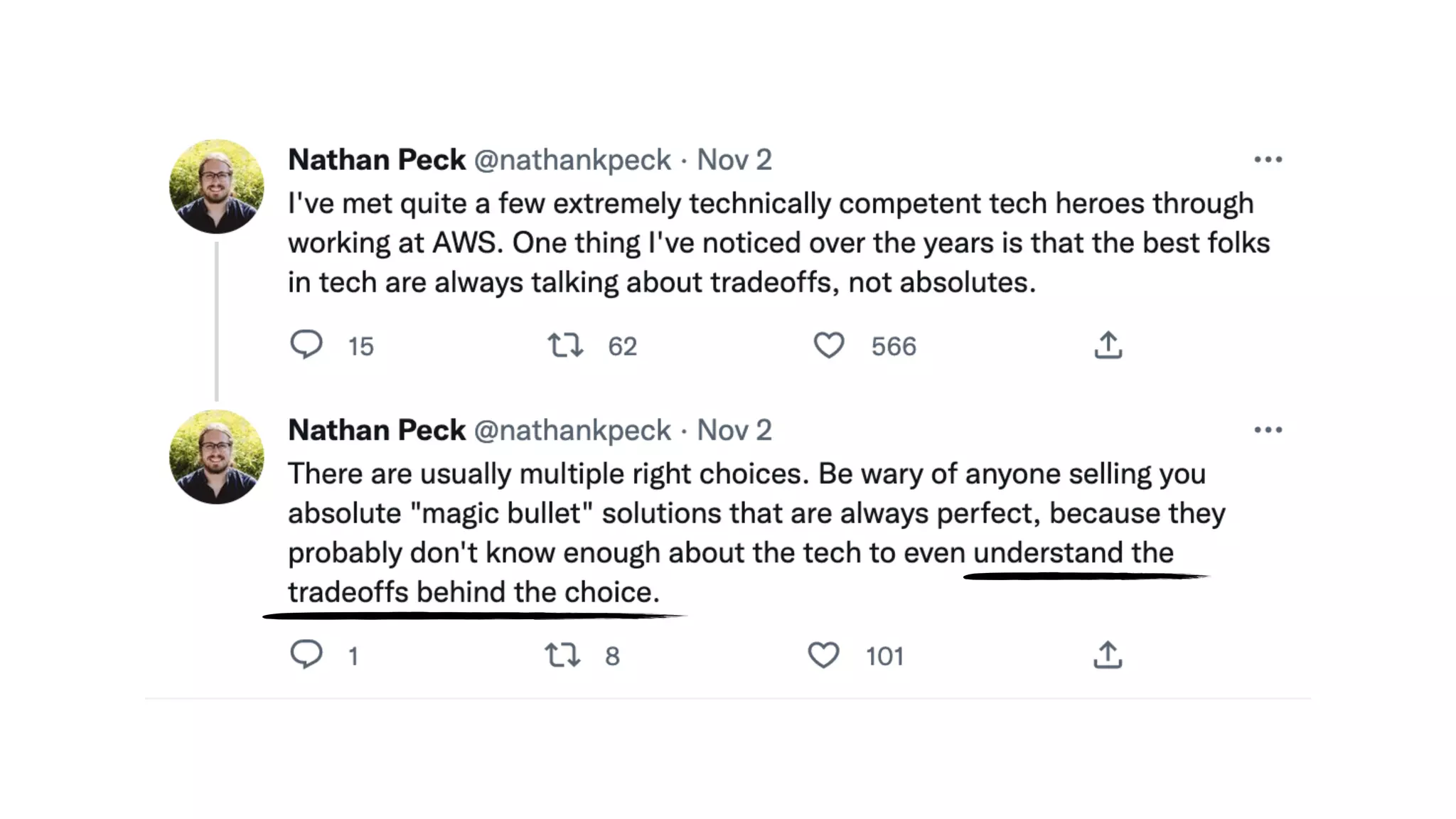
Task: Reply to the first tweet about tradeoffs
Action: click(306, 345)
